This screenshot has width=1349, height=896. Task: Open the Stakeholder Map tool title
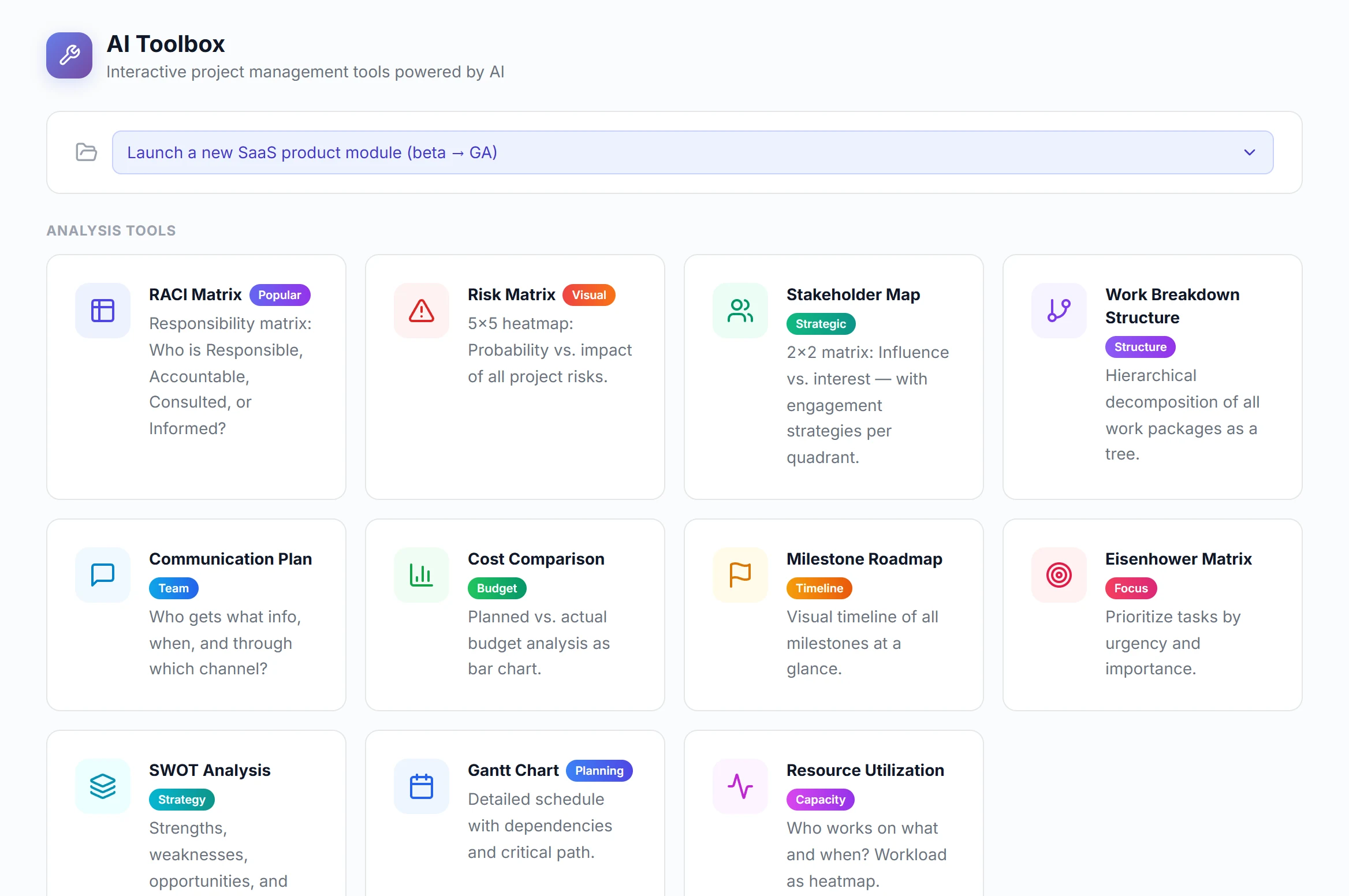(x=853, y=294)
